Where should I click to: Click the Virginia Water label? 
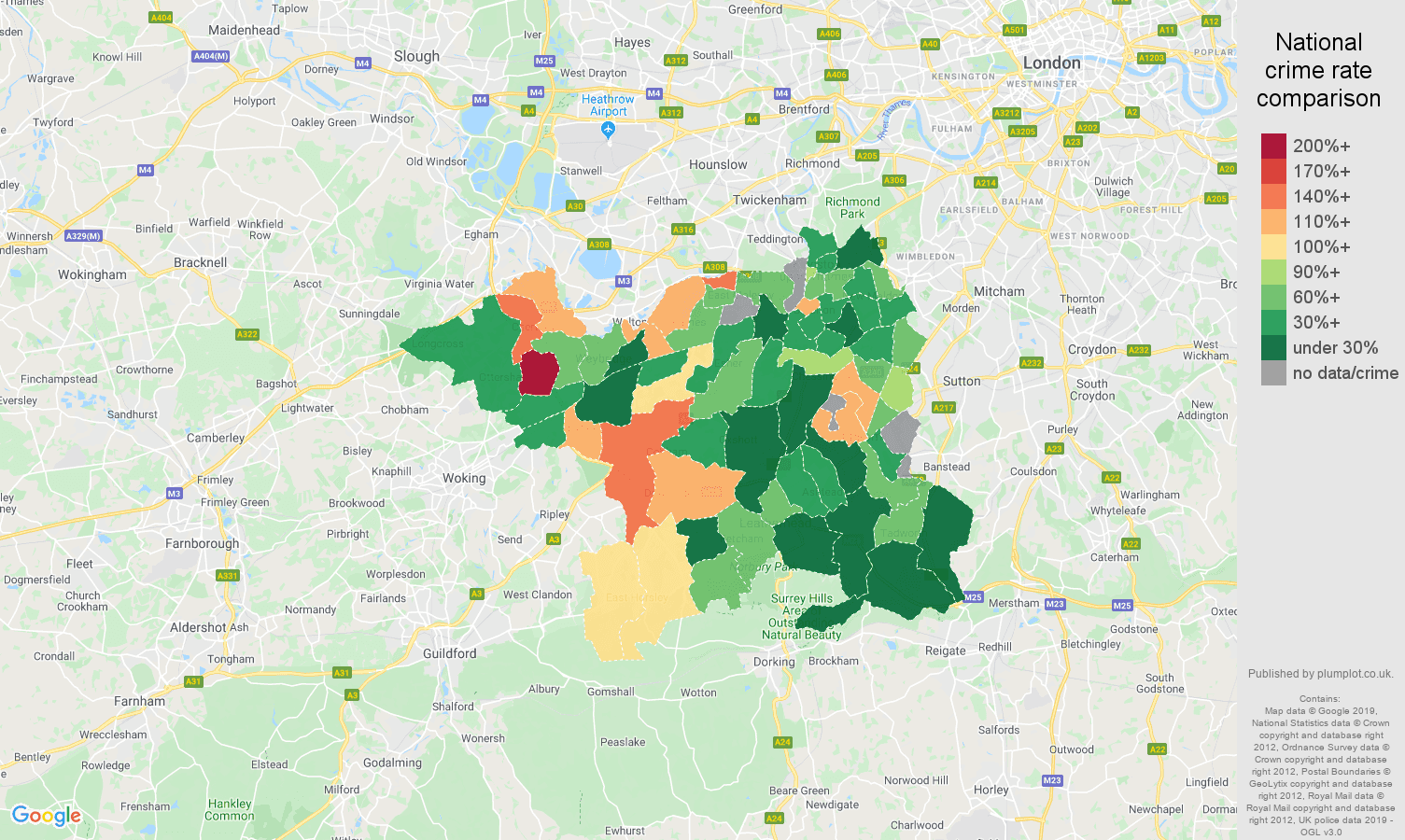click(x=439, y=284)
